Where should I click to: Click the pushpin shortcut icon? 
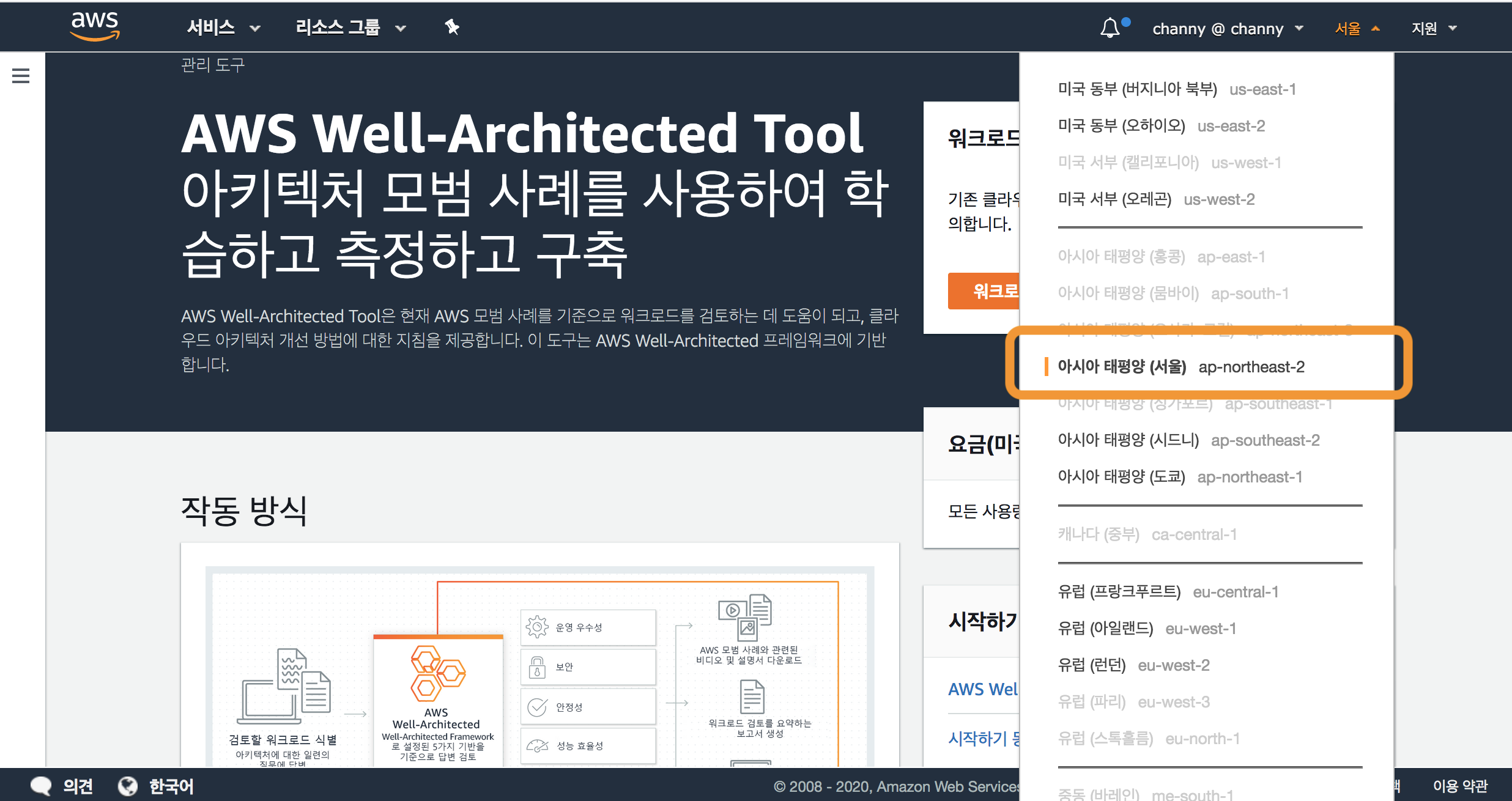pyautogui.click(x=451, y=27)
